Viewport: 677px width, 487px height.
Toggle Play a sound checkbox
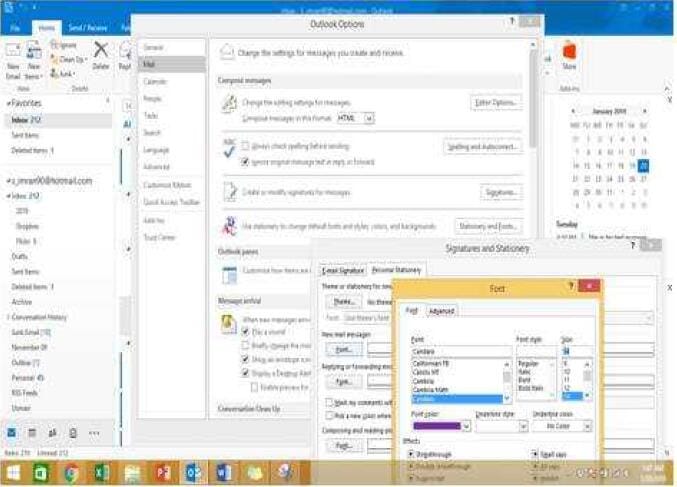point(245,332)
